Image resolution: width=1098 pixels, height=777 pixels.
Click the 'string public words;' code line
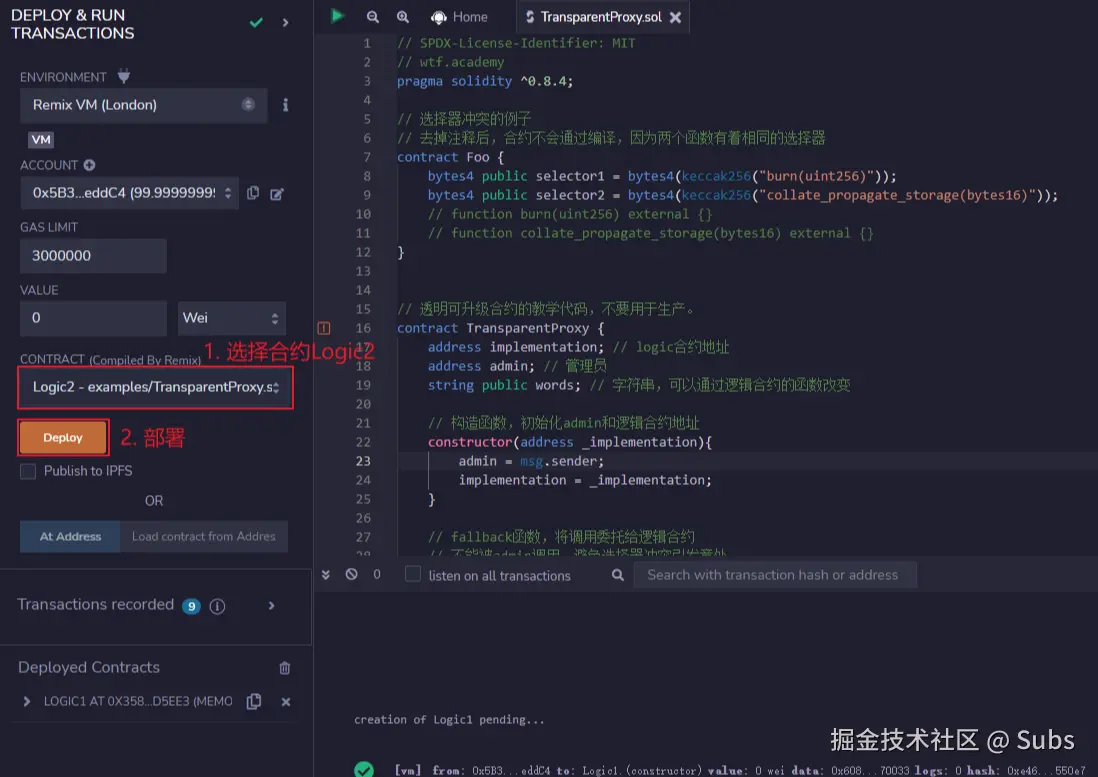pyautogui.click(x=504, y=385)
